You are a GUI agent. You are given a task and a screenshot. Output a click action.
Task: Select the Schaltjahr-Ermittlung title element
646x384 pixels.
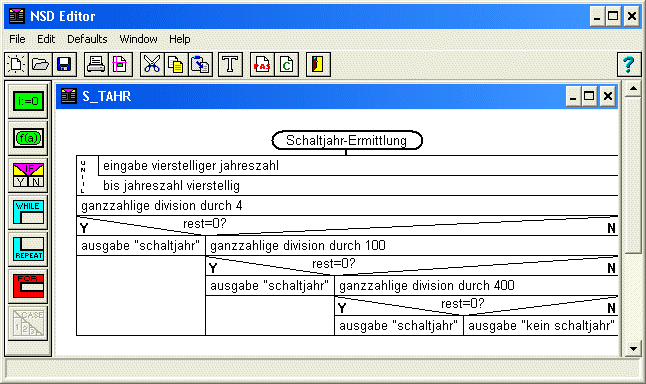click(x=346, y=140)
